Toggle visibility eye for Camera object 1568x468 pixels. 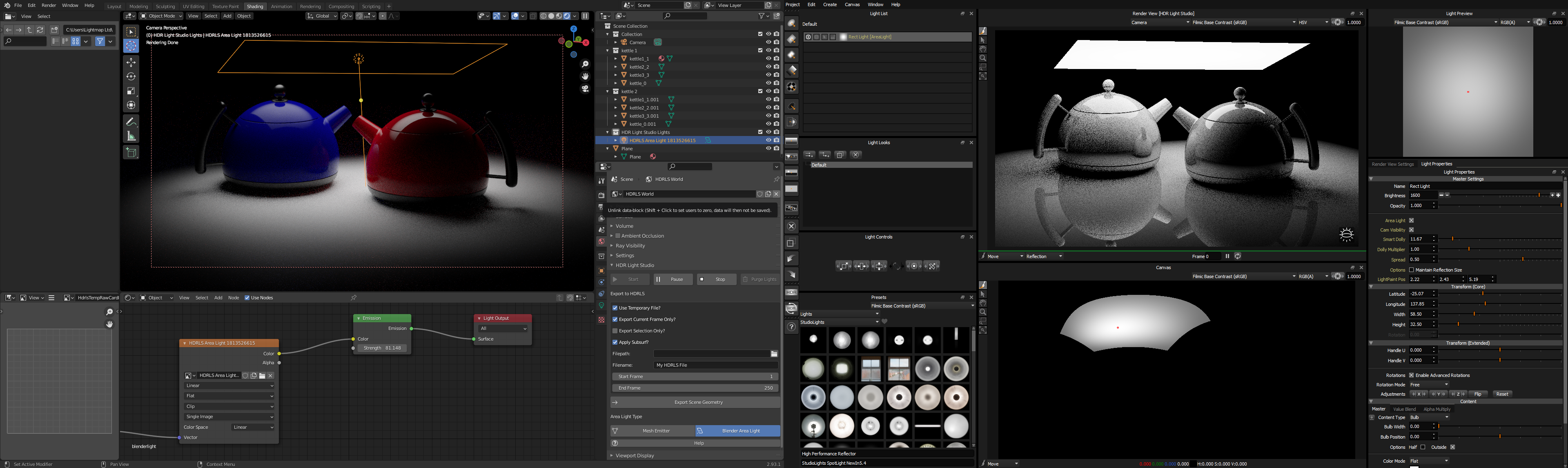click(x=768, y=42)
